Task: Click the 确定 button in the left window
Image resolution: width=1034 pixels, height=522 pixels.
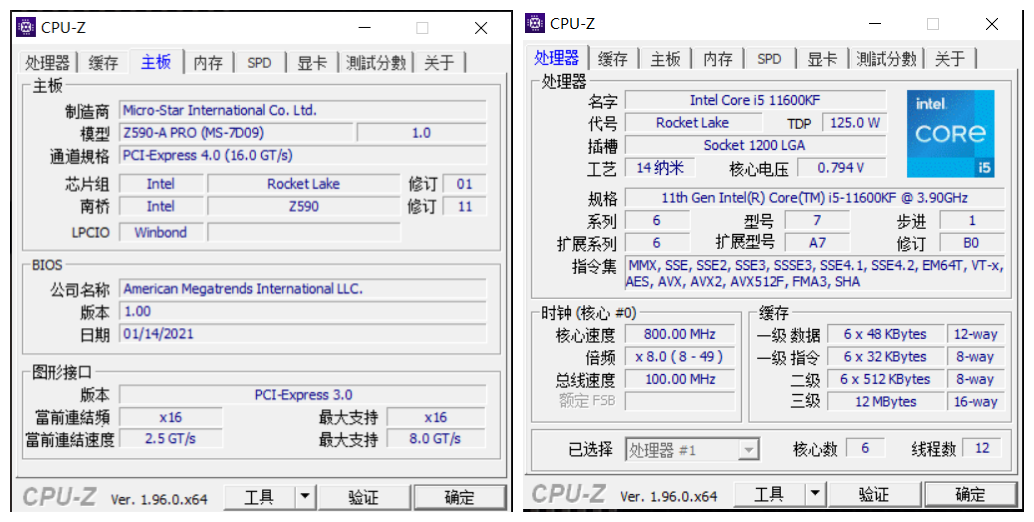Action: [x=460, y=498]
